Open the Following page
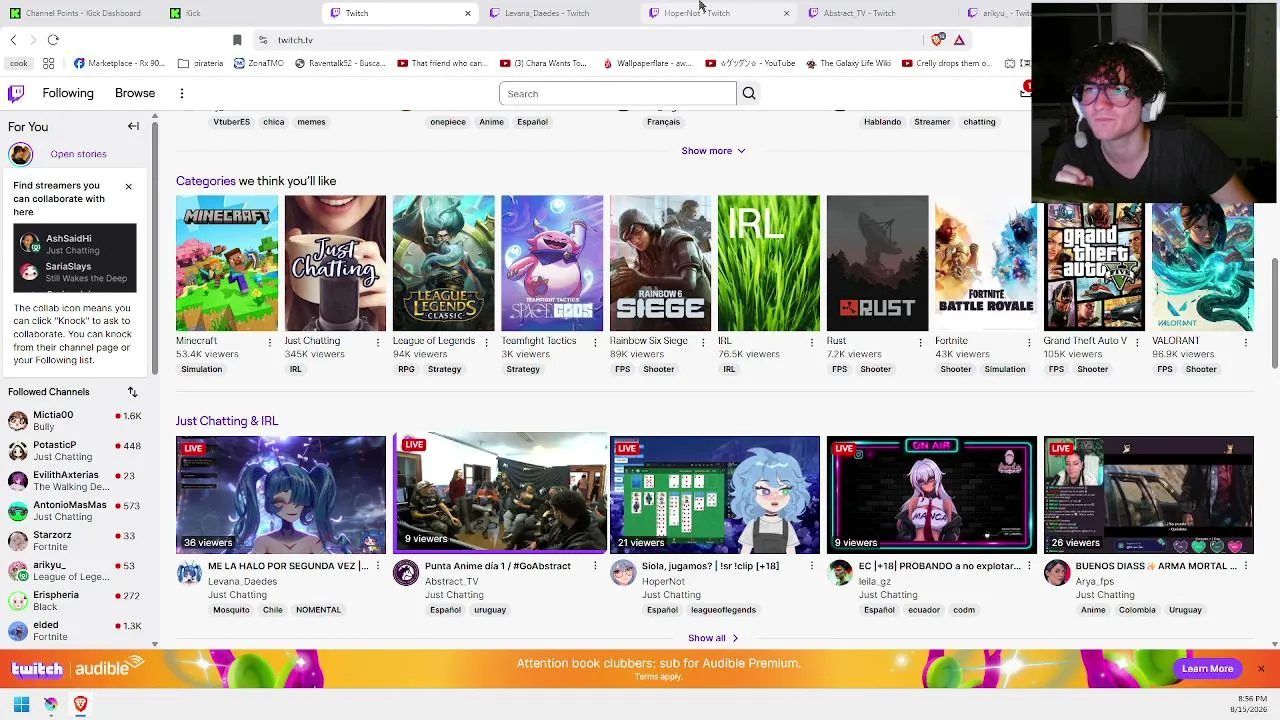Screen dimensions: 1280x720 click(68, 93)
